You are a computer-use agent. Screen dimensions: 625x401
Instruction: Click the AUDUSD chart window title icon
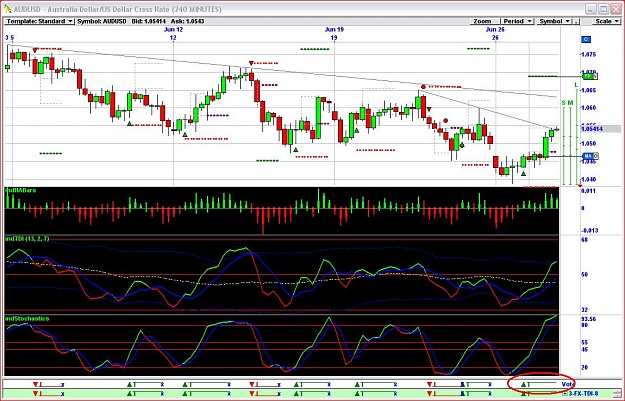tap(7, 8)
